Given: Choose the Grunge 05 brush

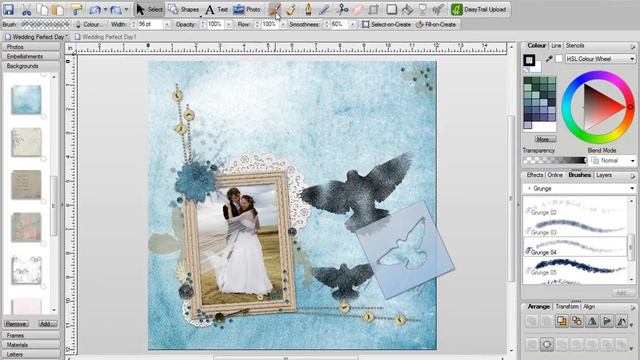Looking at the screenshot, I should pyautogui.click(x=575, y=267).
